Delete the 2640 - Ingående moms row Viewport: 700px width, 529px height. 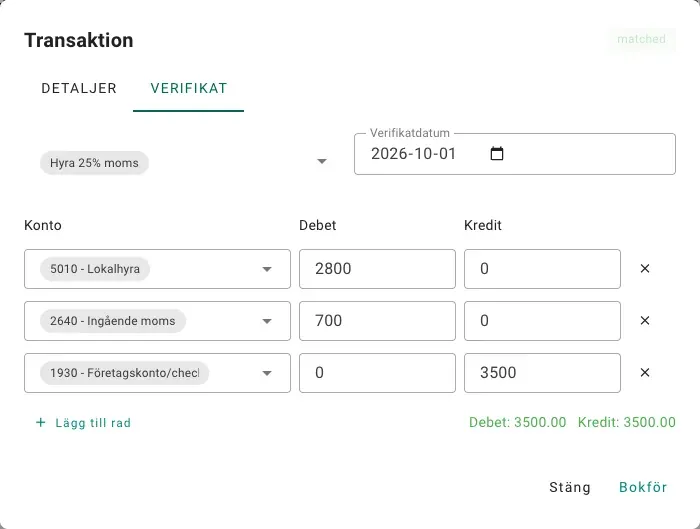645,321
